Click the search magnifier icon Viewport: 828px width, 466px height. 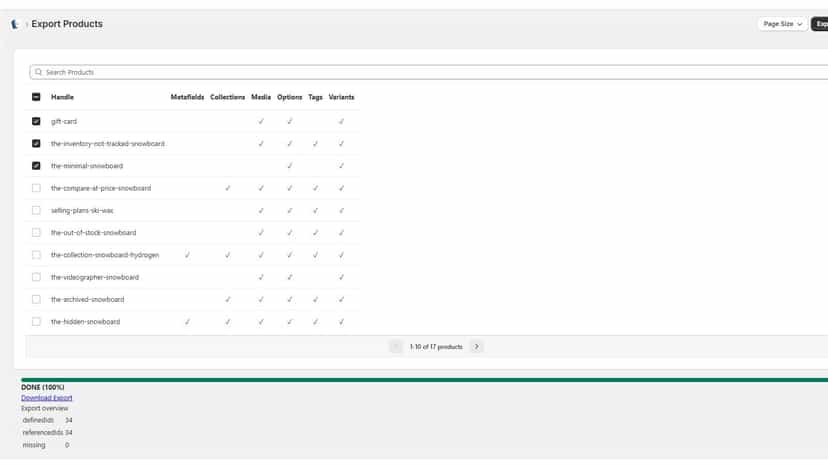(x=39, y=72)
